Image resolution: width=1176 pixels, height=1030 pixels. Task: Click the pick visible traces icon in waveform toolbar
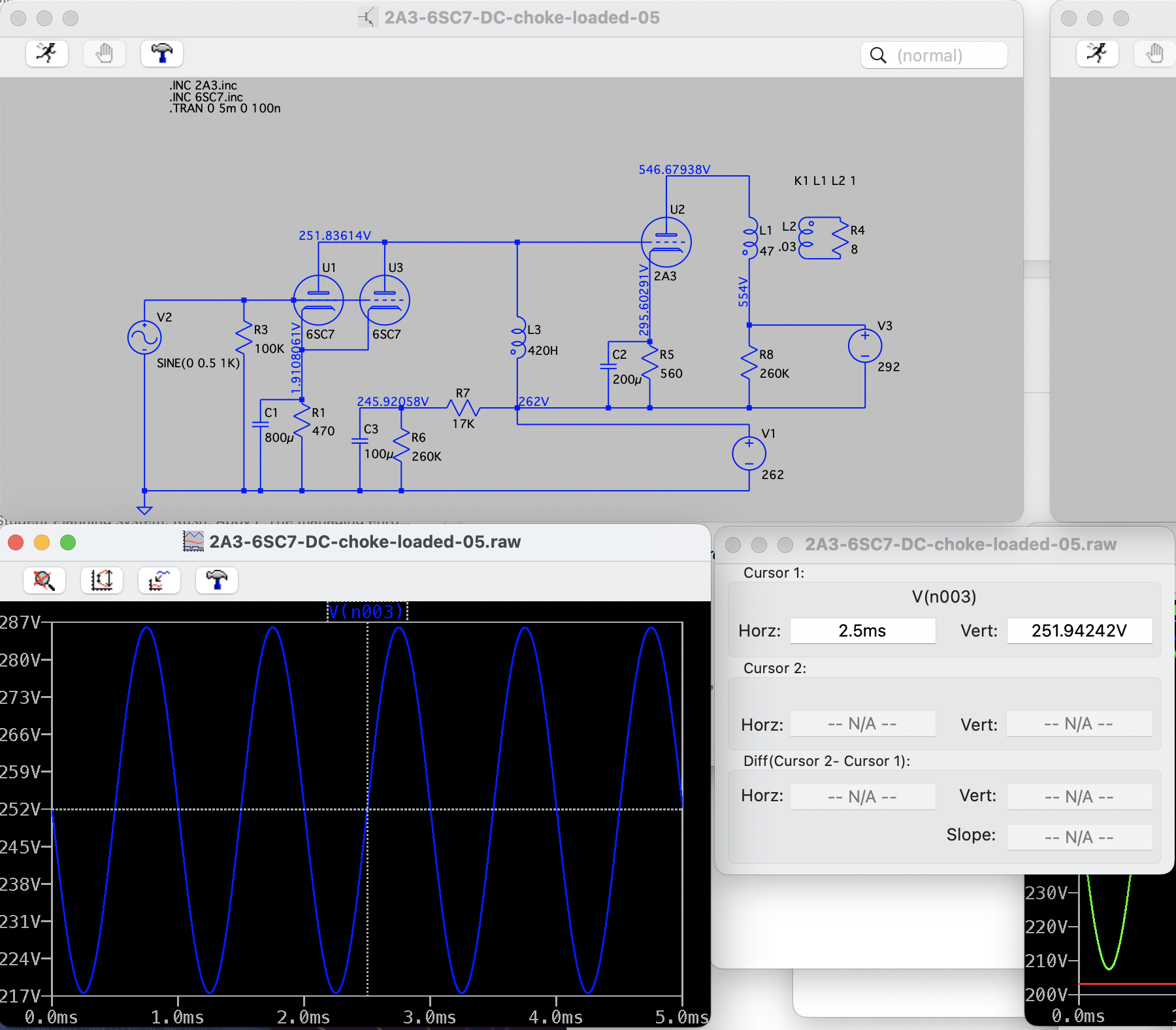click(x=159, y=580)
